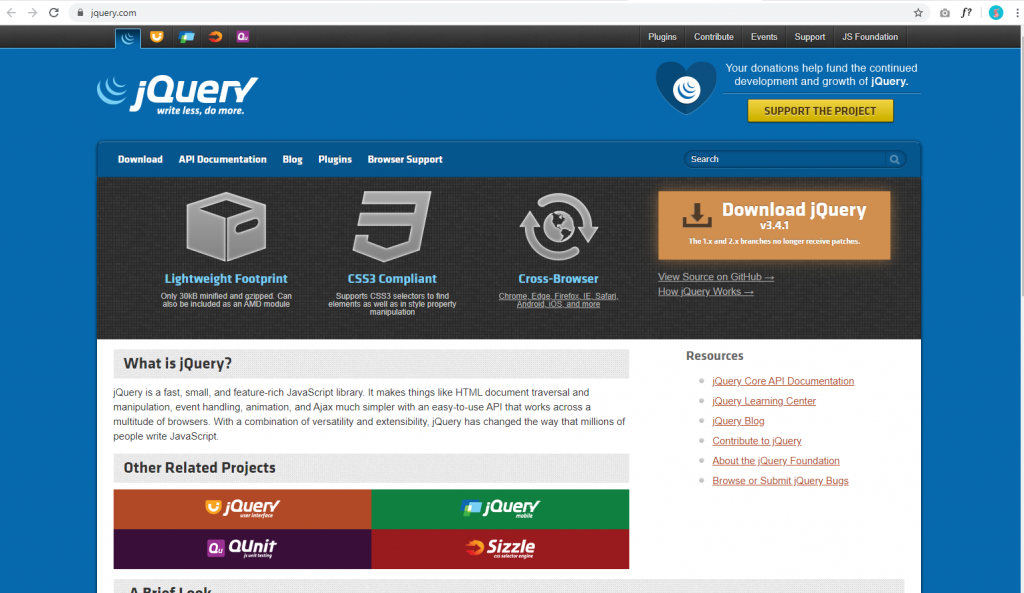Click the jQuery logo header
This screenshot has width=1024, height=593.
[x=178, y=95]
